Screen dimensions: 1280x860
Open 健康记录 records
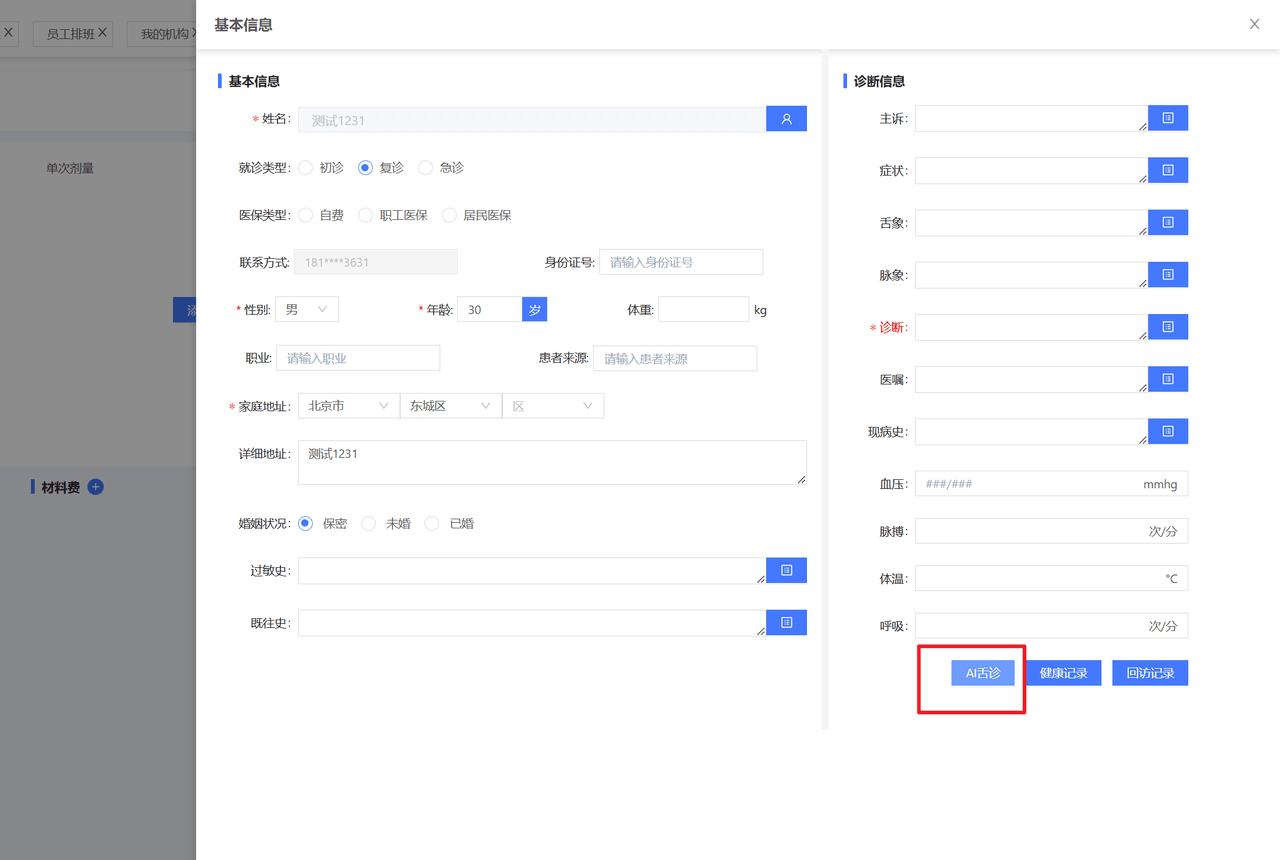[x=1063, y=673]
